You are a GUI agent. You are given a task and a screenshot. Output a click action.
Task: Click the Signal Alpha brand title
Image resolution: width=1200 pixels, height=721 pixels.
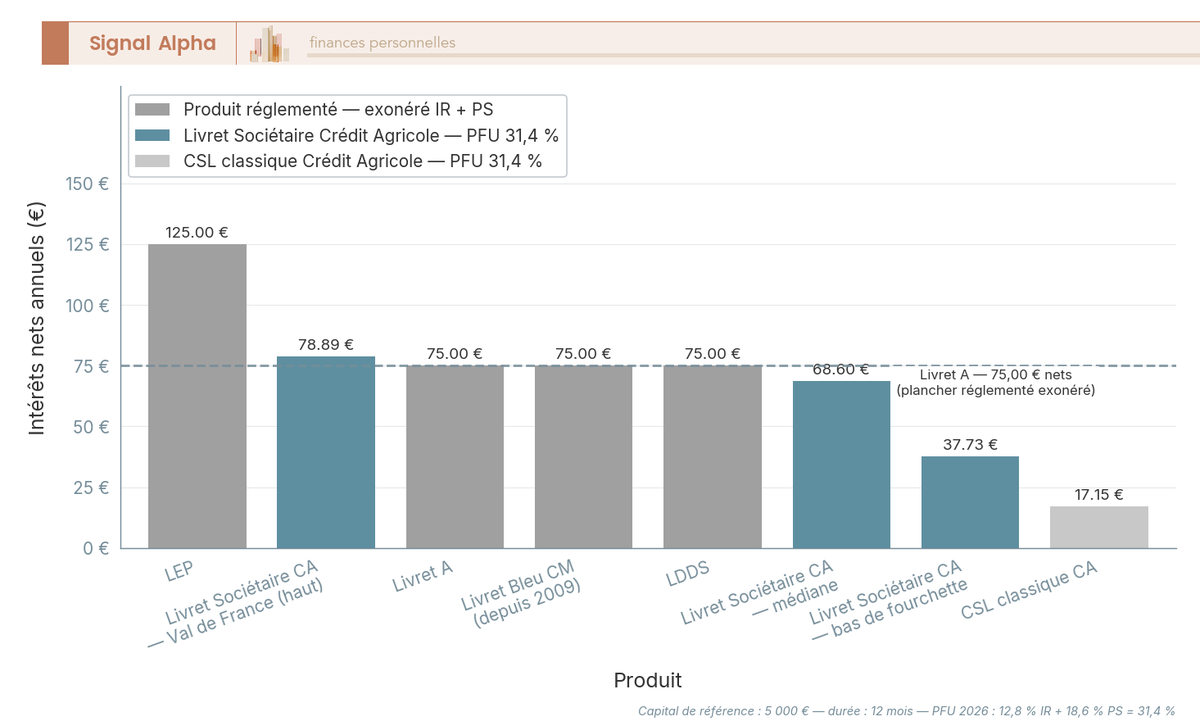click(152, 43)
